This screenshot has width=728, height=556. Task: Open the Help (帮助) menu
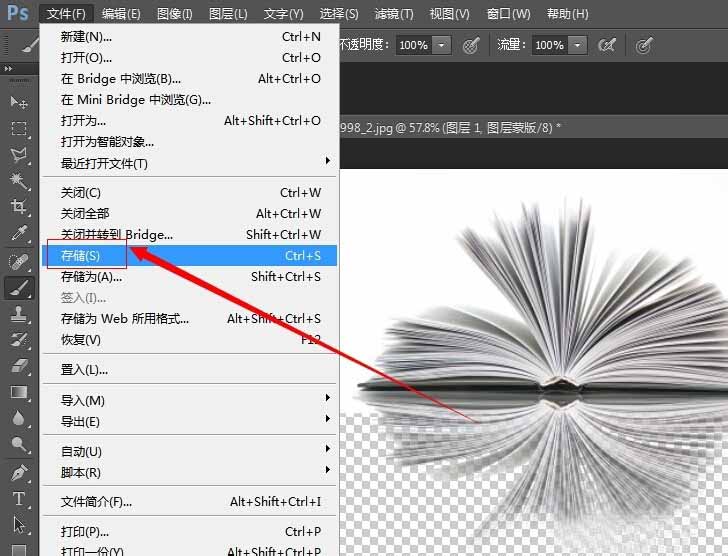coord(567,13)
